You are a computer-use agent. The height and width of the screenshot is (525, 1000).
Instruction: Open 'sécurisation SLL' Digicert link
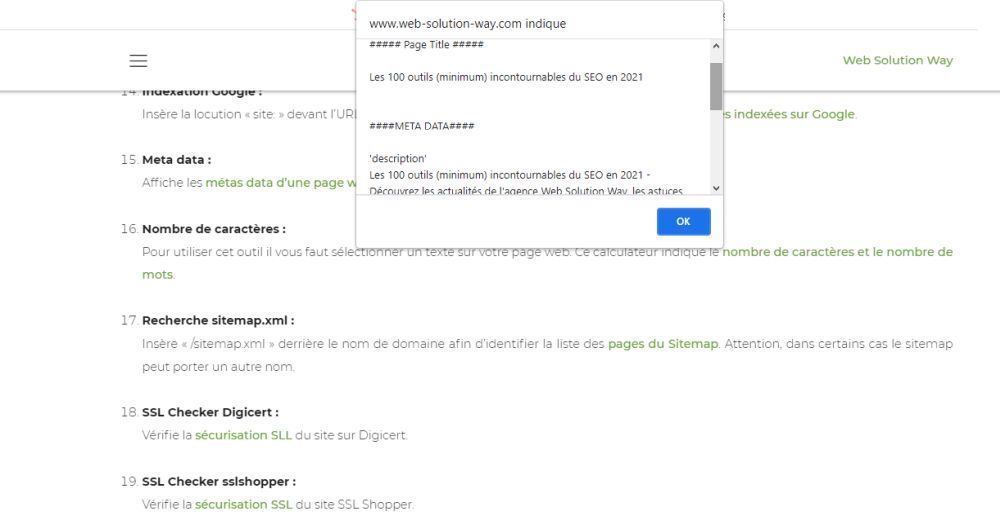coord(243,435)
